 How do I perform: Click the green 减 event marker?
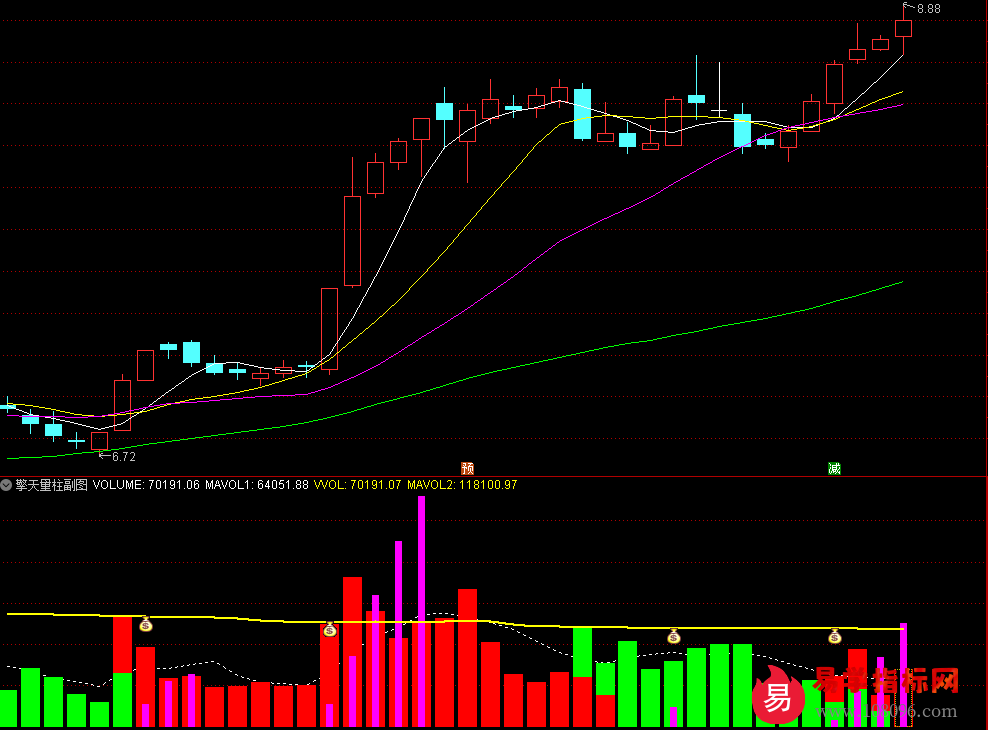[x=834, y=468]
